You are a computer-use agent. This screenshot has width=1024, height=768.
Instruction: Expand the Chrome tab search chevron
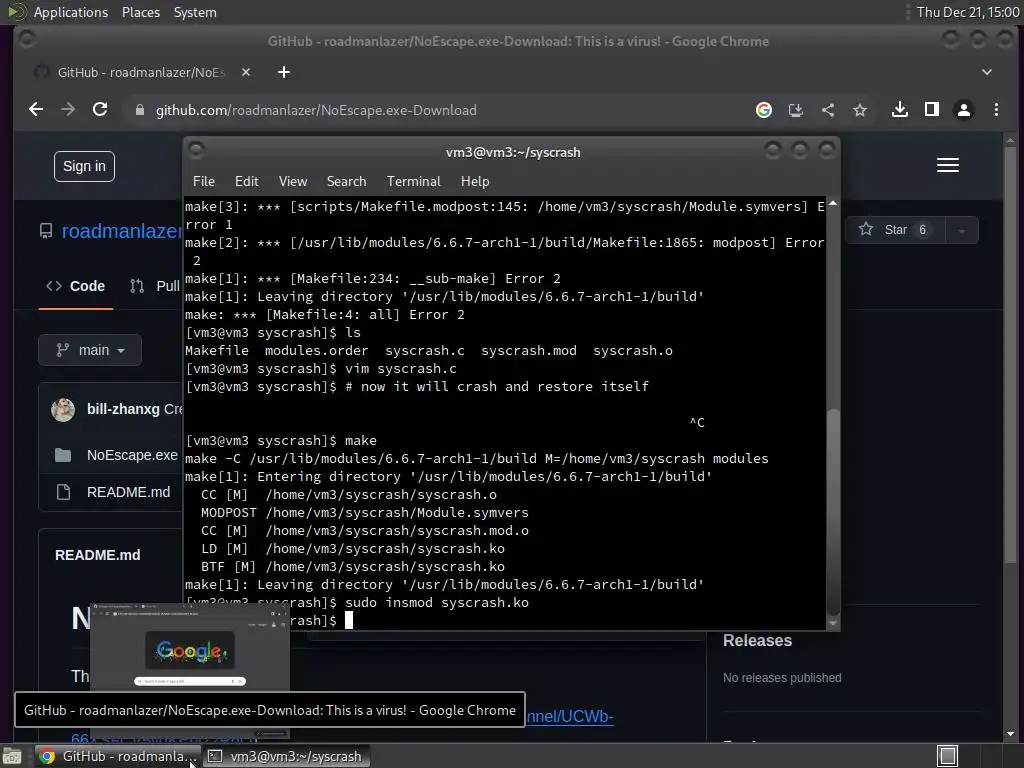pos(987,72)
